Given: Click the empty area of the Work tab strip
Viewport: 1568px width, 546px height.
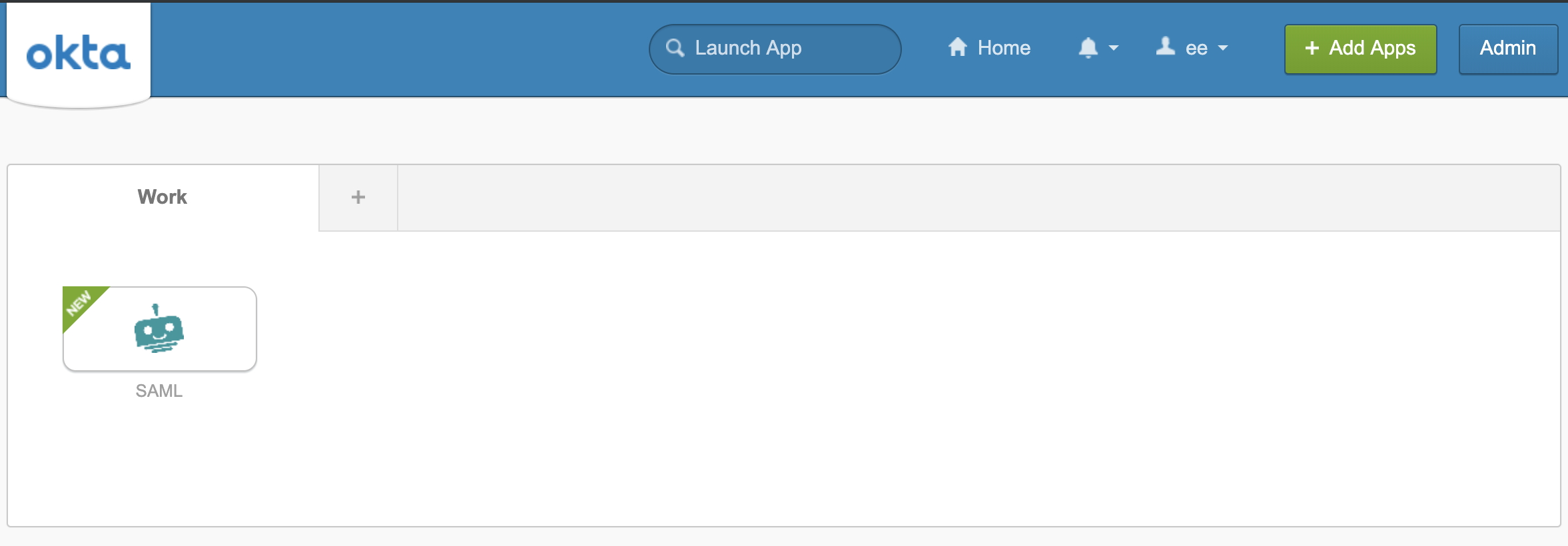Looking at the screenshot, I should point(933,197).
